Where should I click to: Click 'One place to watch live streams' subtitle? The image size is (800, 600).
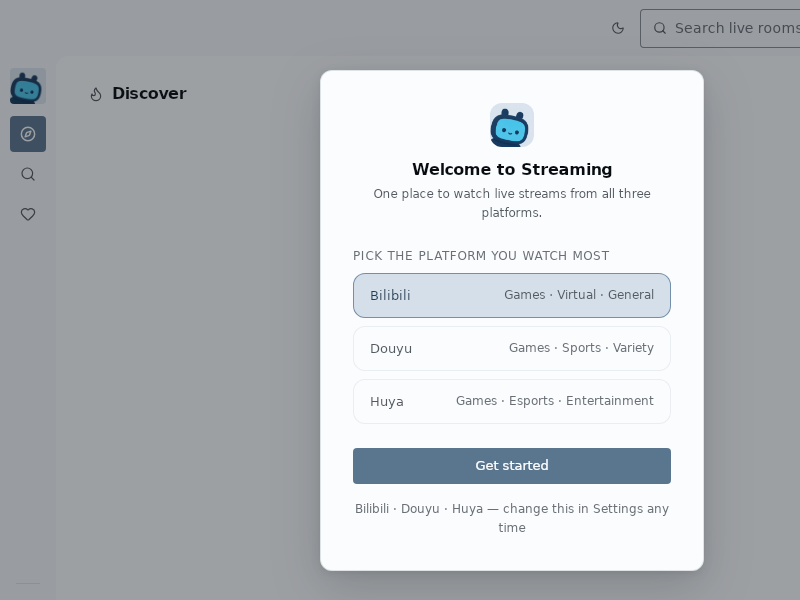coord(512,203)
